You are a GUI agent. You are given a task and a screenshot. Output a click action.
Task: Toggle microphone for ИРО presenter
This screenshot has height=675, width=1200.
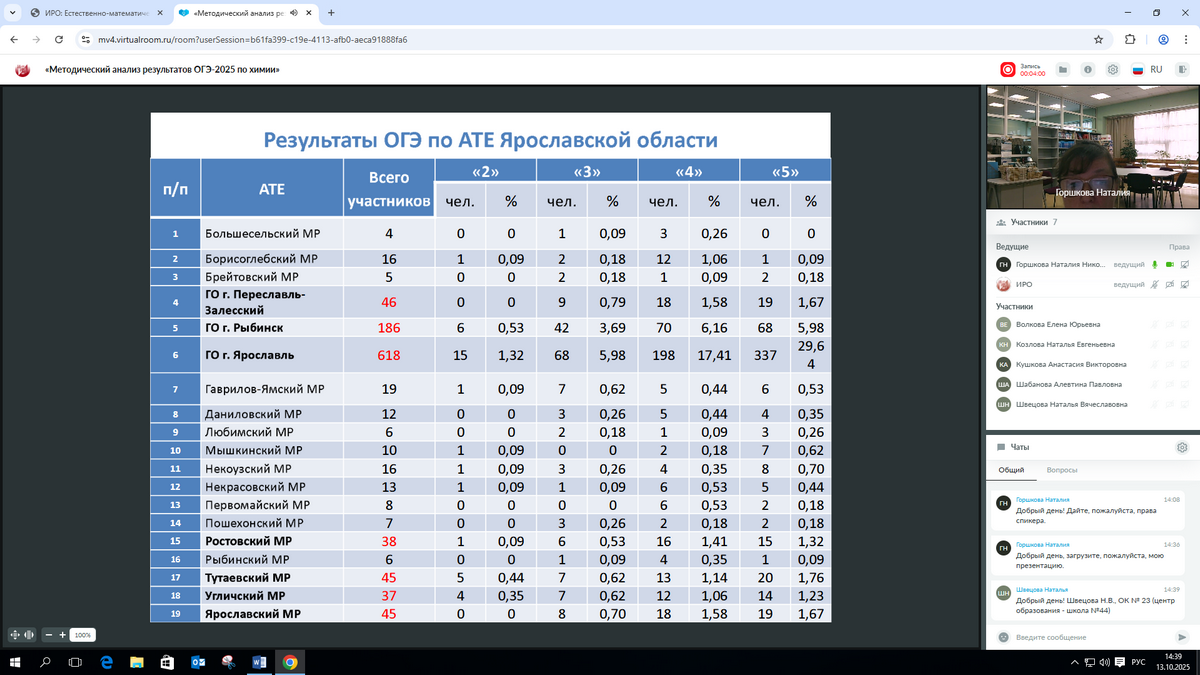tap(1154, 285)
